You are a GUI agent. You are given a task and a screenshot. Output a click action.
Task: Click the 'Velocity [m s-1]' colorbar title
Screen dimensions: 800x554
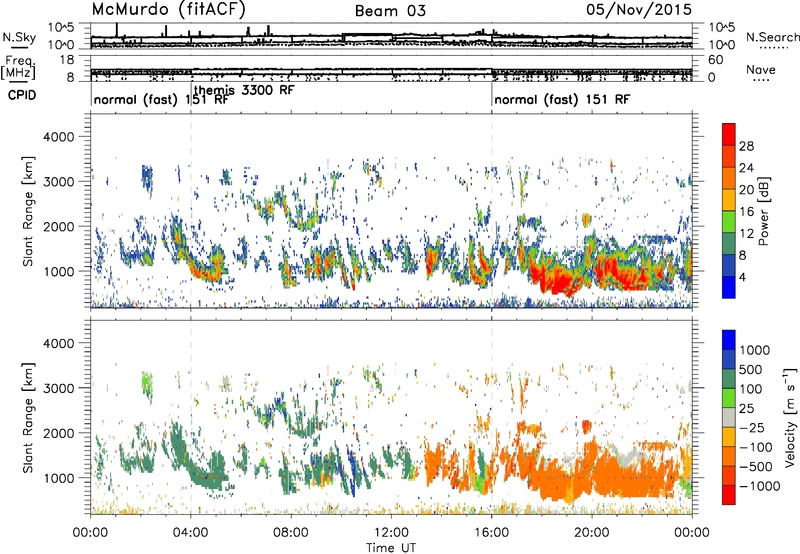790,416
